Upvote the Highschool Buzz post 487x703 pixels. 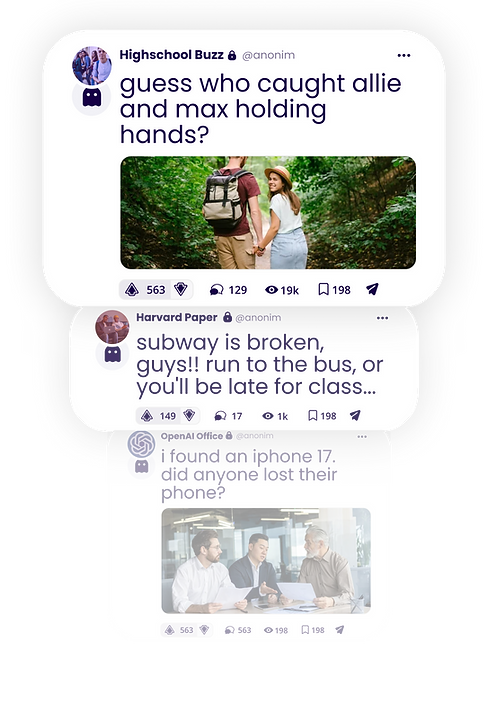131,290
